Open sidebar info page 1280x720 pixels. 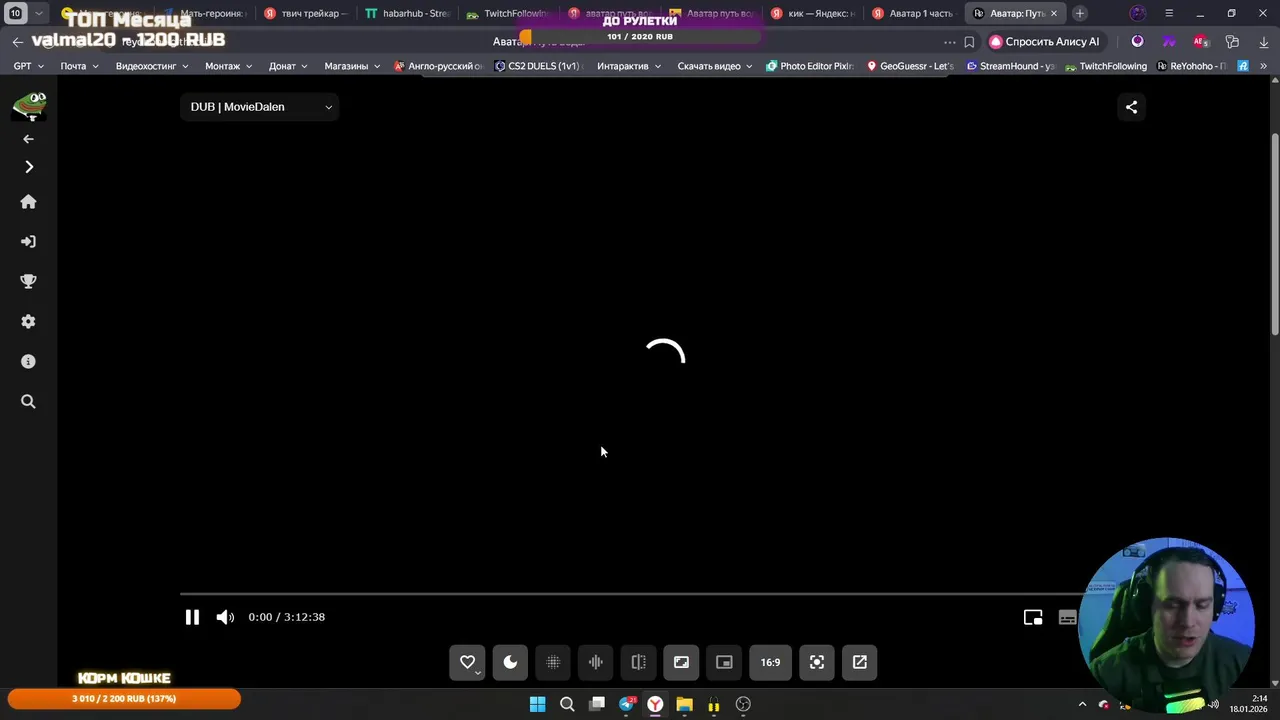pyautogui.click(x=28, y=362)
